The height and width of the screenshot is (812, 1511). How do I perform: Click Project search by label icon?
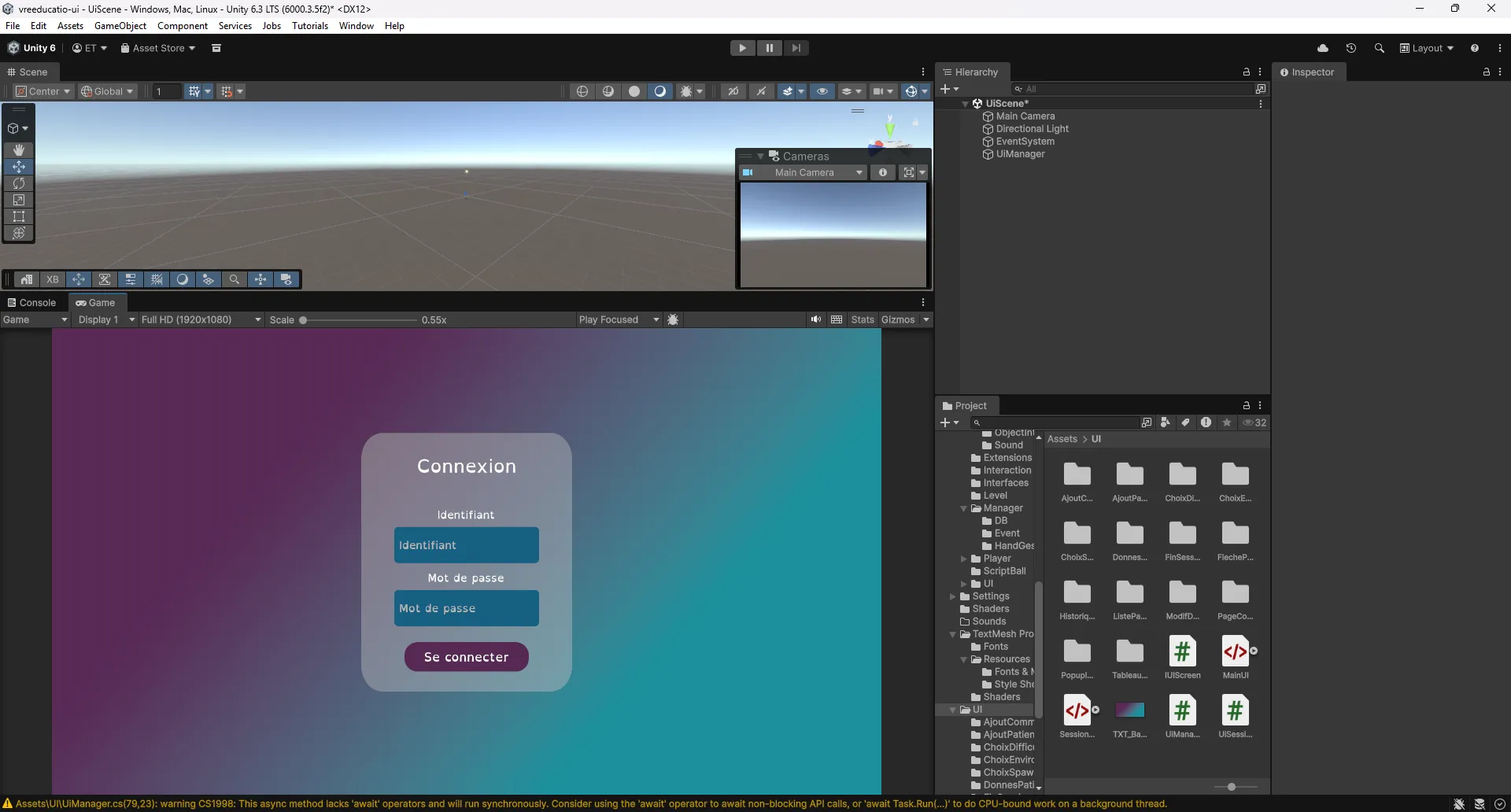click(1186, 423)
